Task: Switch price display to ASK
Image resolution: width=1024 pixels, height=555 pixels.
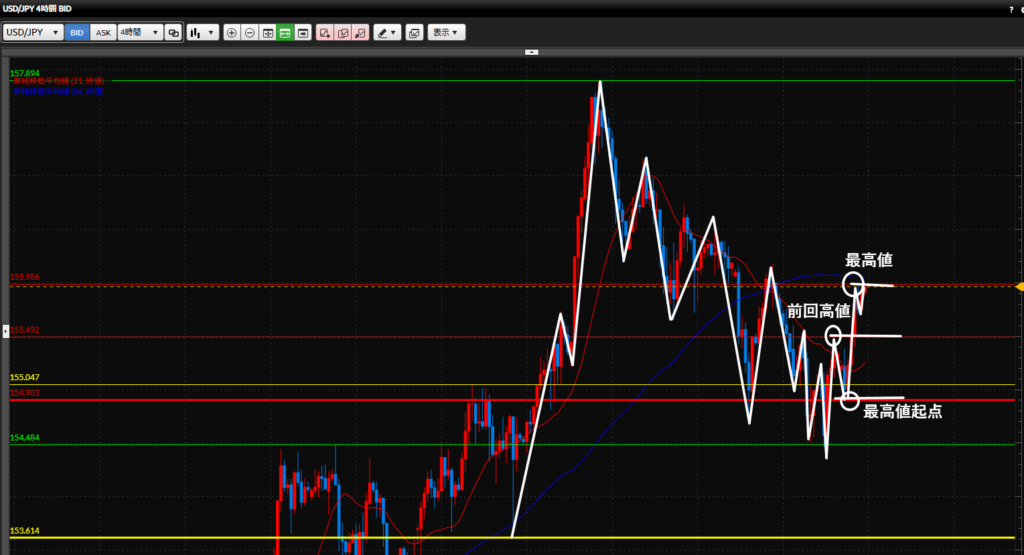Action: 103,33
